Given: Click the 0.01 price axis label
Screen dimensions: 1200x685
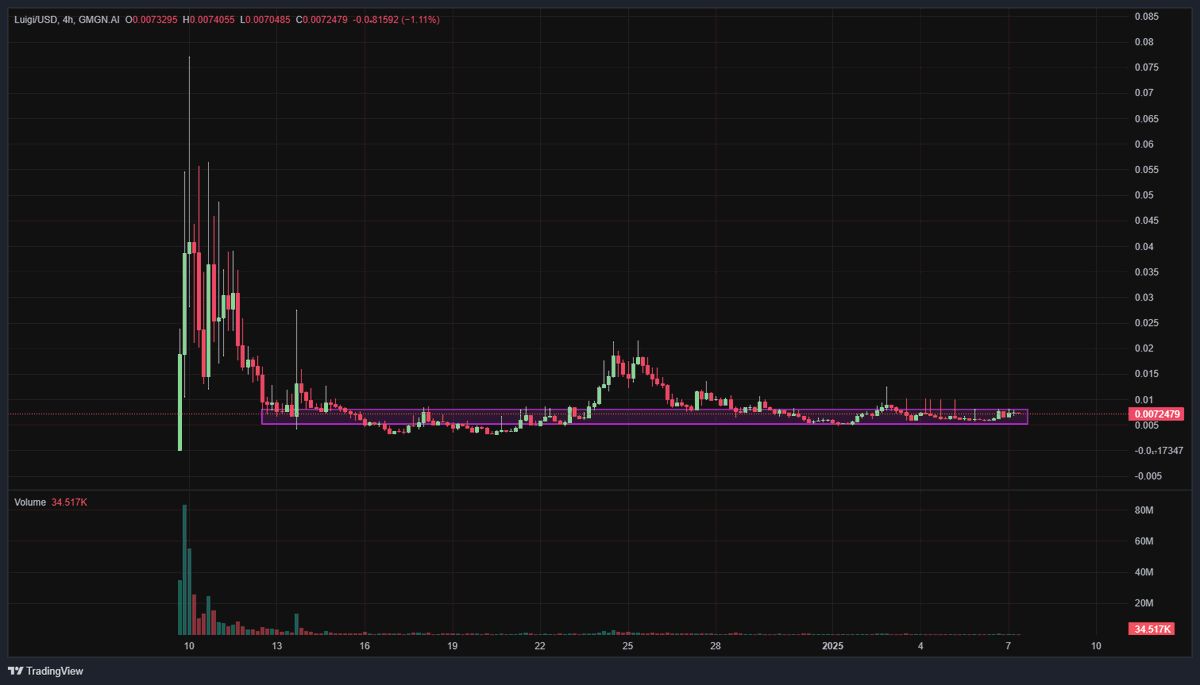Looking at the screenshot, I should (x=1143, y=400).
